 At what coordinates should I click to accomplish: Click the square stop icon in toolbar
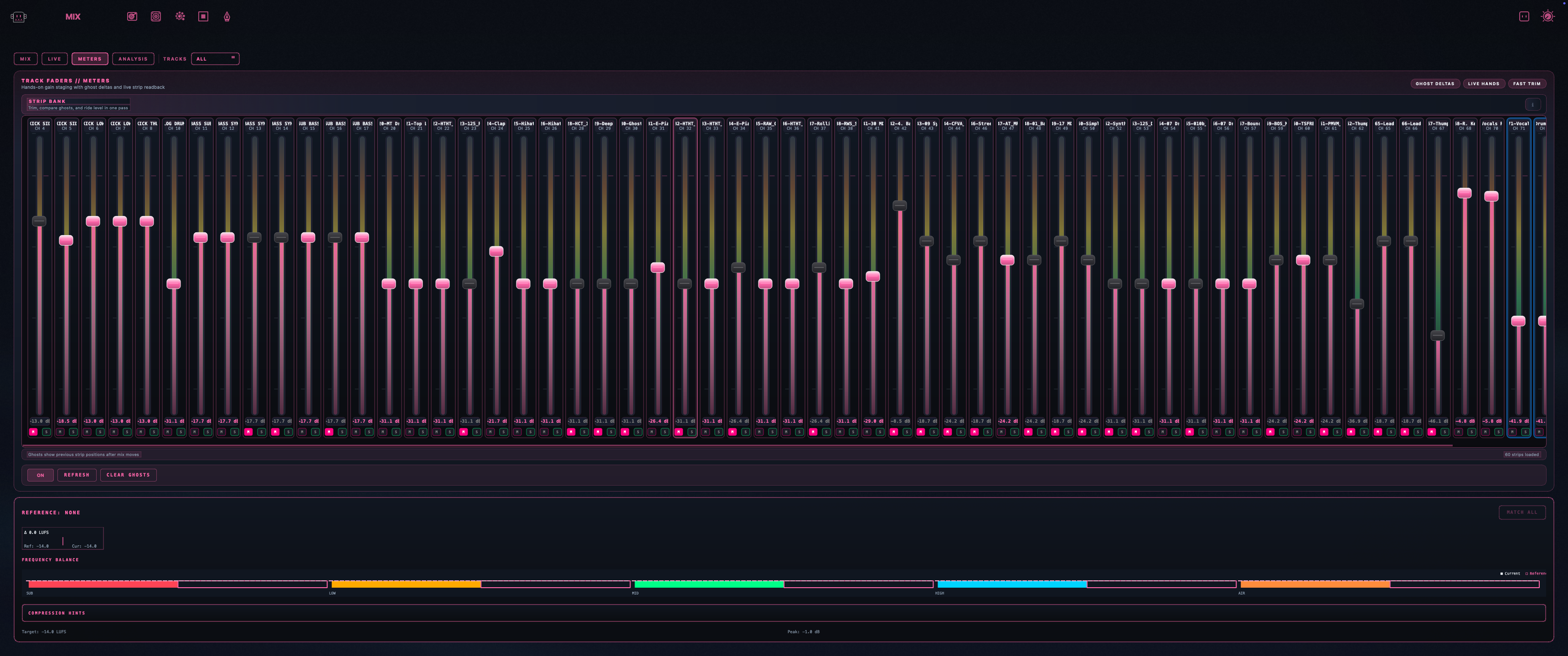203,16
